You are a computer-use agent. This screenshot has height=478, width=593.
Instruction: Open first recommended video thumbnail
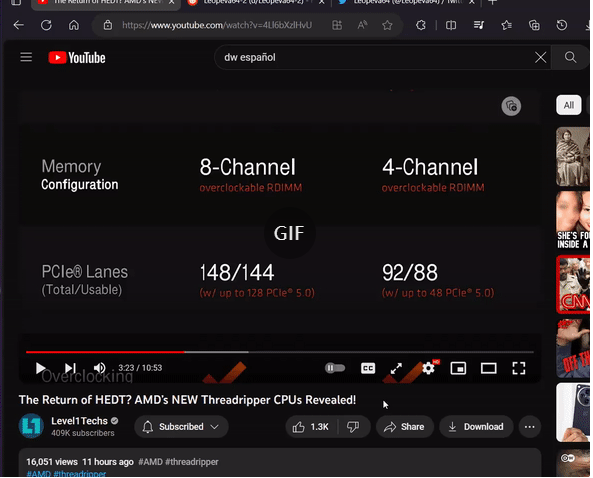573,157
